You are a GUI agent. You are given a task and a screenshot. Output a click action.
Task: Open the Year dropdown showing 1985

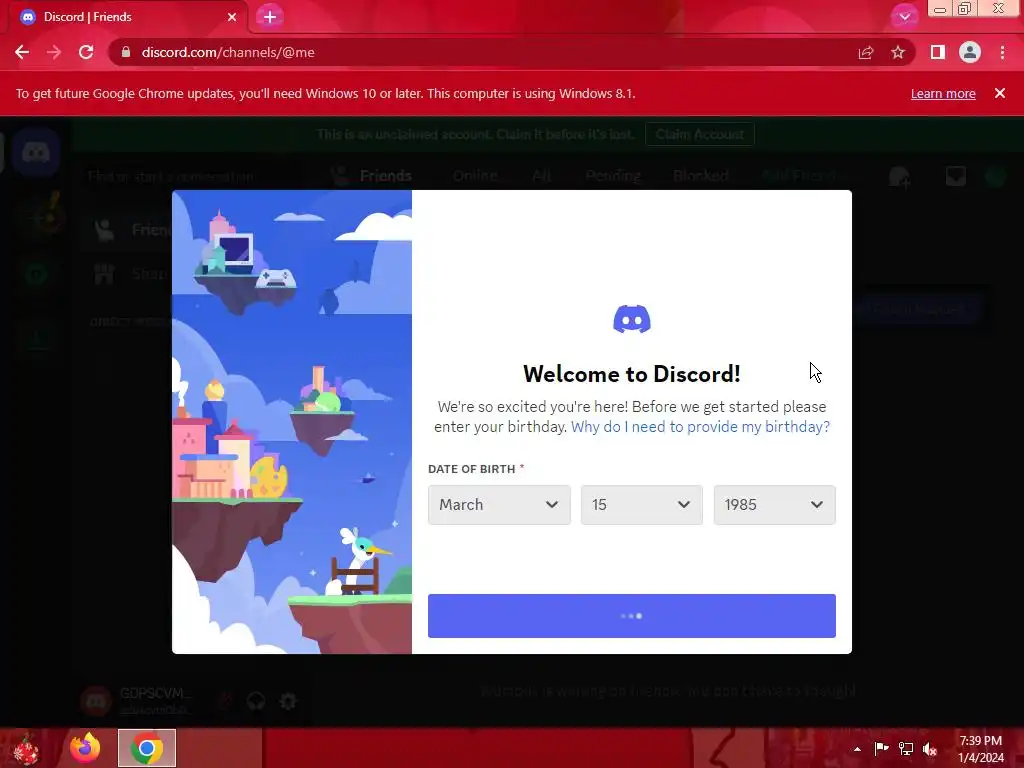tap(774, 505)
